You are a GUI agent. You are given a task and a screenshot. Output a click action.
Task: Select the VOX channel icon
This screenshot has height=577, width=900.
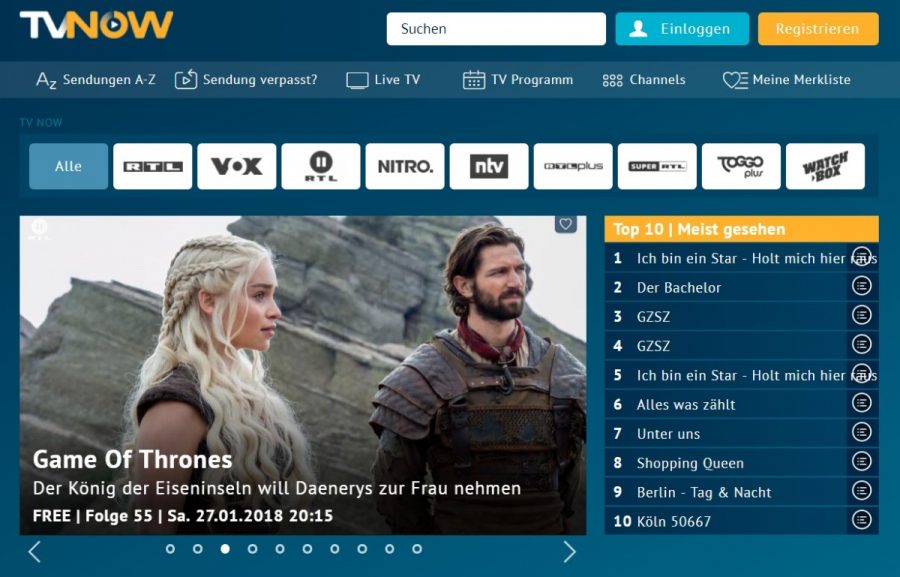[236, 167]
